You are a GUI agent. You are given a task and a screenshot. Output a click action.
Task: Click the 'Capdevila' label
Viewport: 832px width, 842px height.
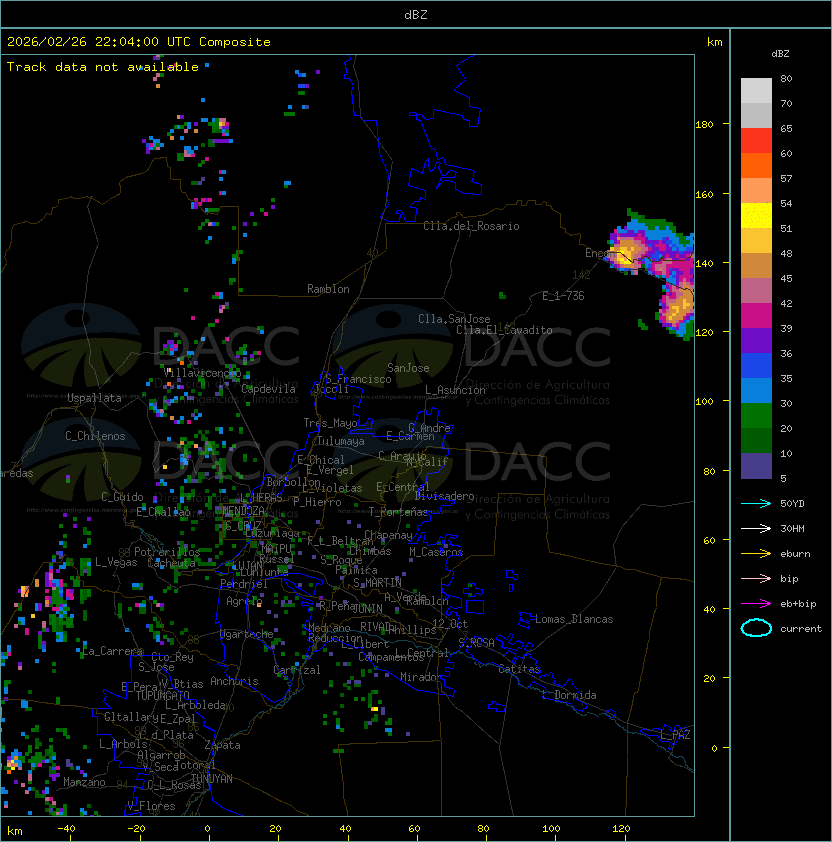coord(268,388)
